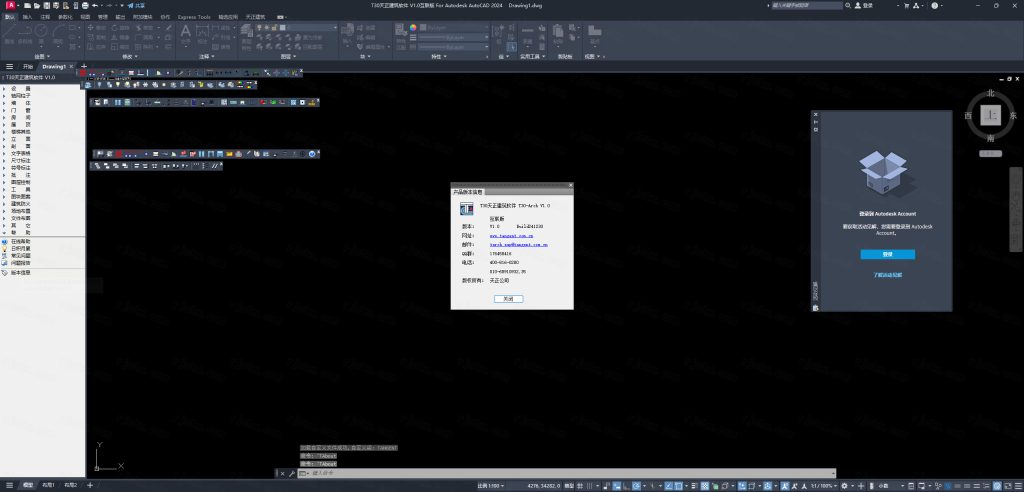Click the 关闭 button in the version dialog
The height and width of the screenshot is (492, 1024).
(508, 298)
